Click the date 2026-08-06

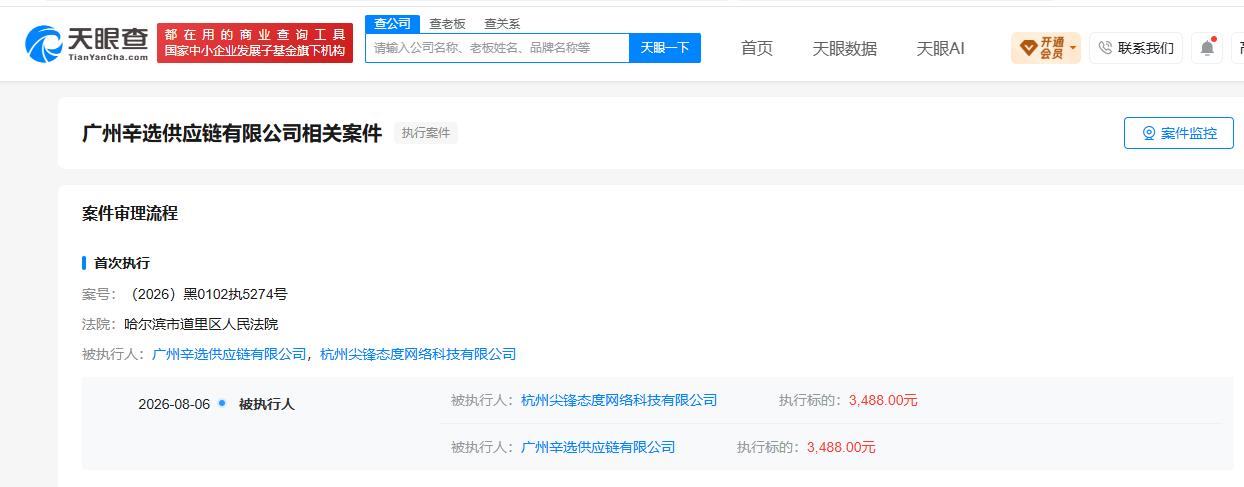pyautogui.click(x=174, y=404)
